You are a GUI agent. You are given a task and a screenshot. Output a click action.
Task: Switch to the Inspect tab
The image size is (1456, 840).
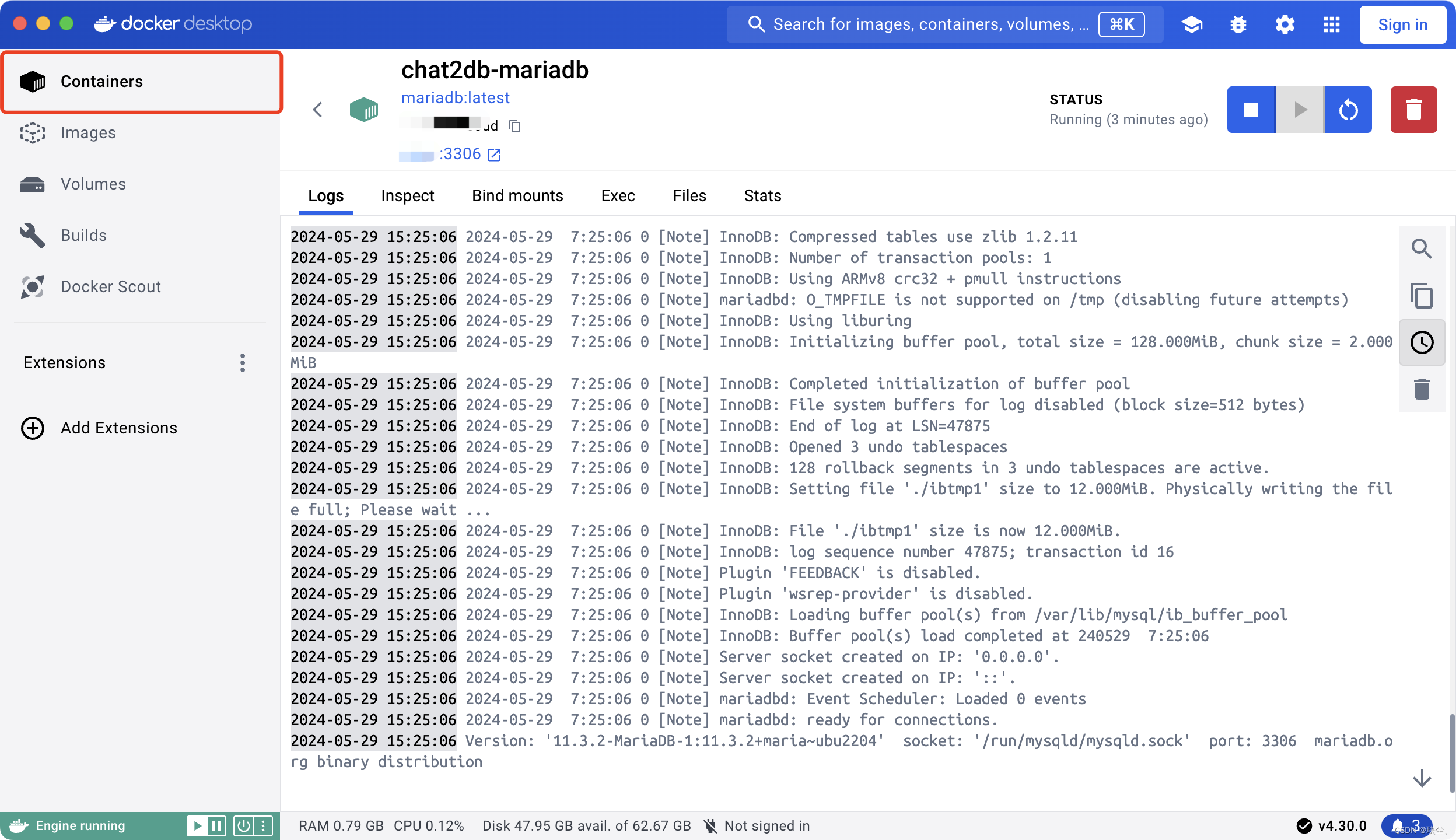click(408, 196)
